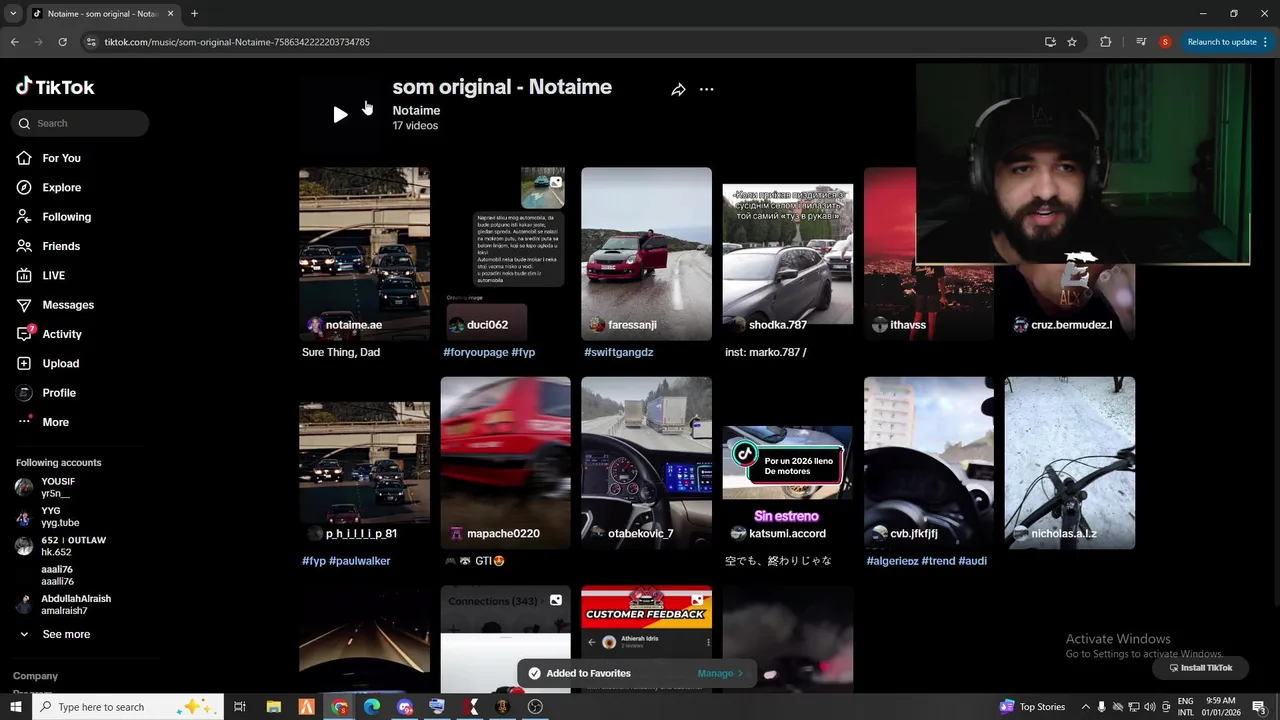The height and width of the screenshot is (720, 1280).
Task: Click the Install TikTok button
Action: click(1200, 668)
